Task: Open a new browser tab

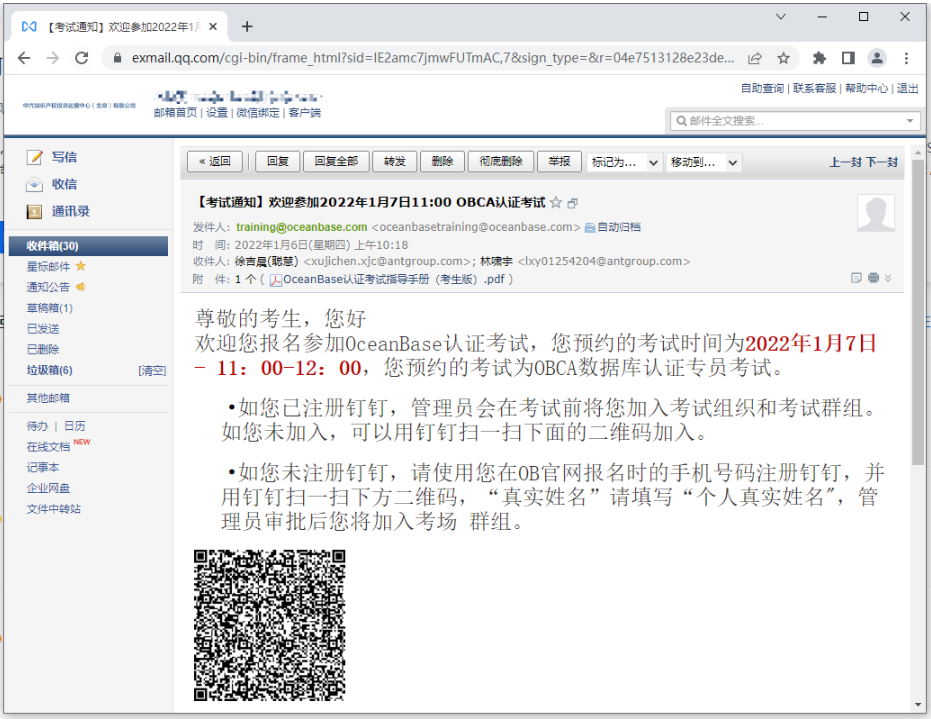Action: pyautogui.click(x=247, y=27)
